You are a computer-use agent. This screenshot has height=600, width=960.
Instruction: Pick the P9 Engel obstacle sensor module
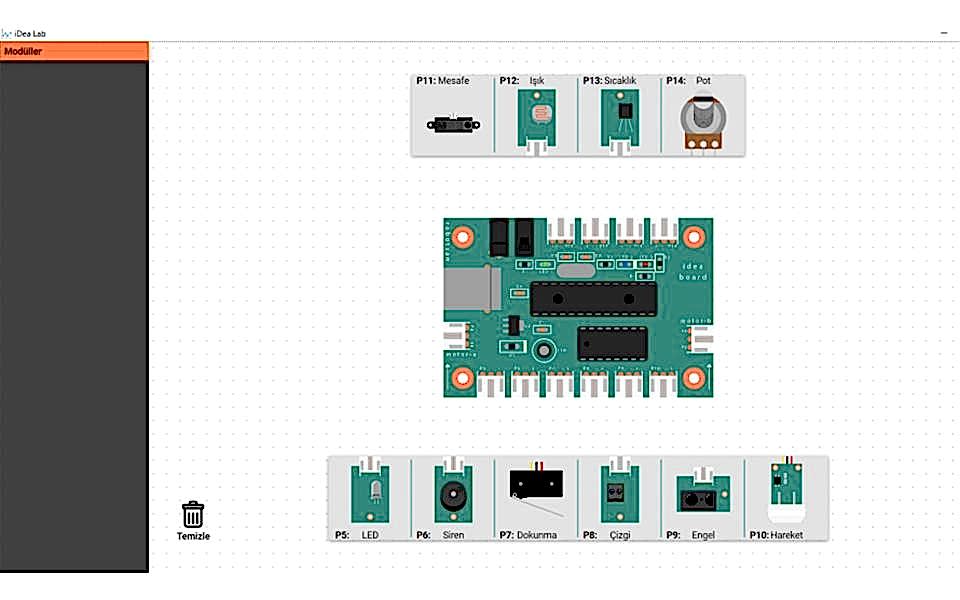(703, 495)
